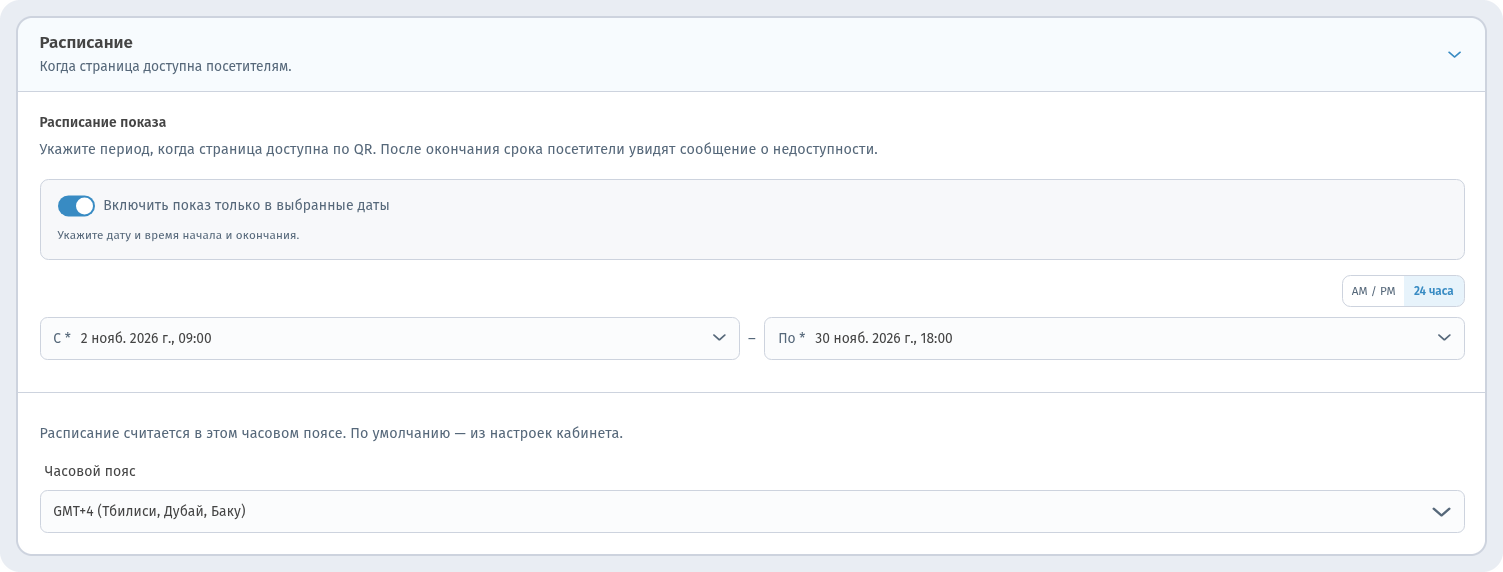Click hint Укажите дату и время начала и окончания

[178, 236]
